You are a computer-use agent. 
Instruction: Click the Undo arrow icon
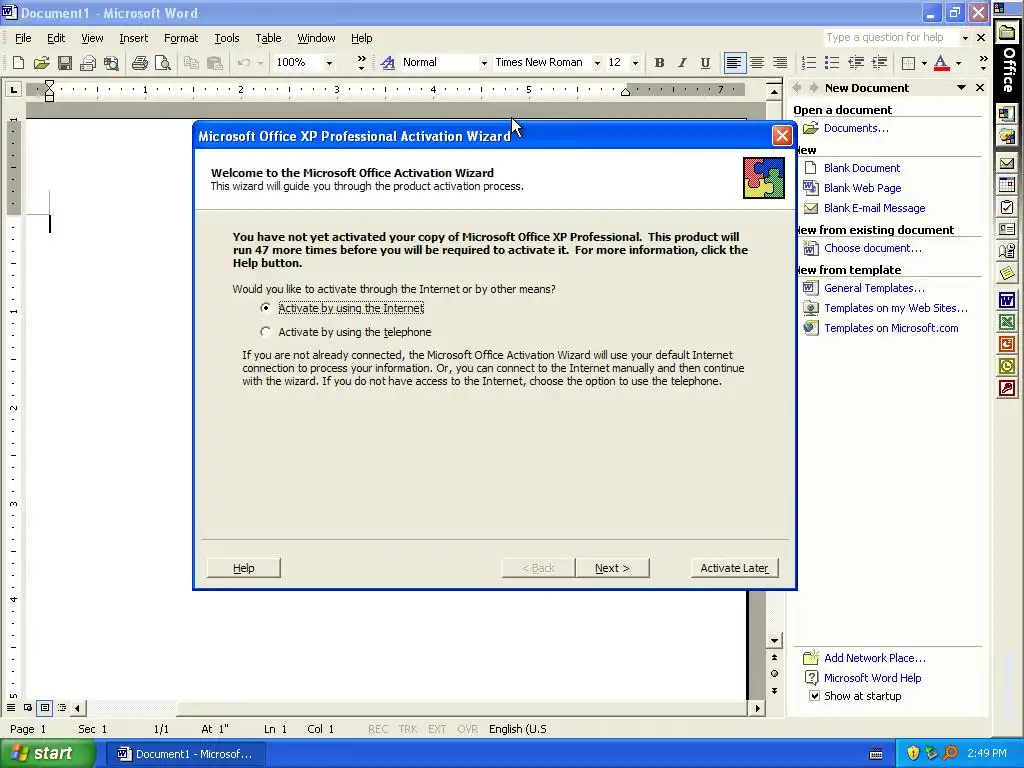pyautogui.click(x=244, y=63)
